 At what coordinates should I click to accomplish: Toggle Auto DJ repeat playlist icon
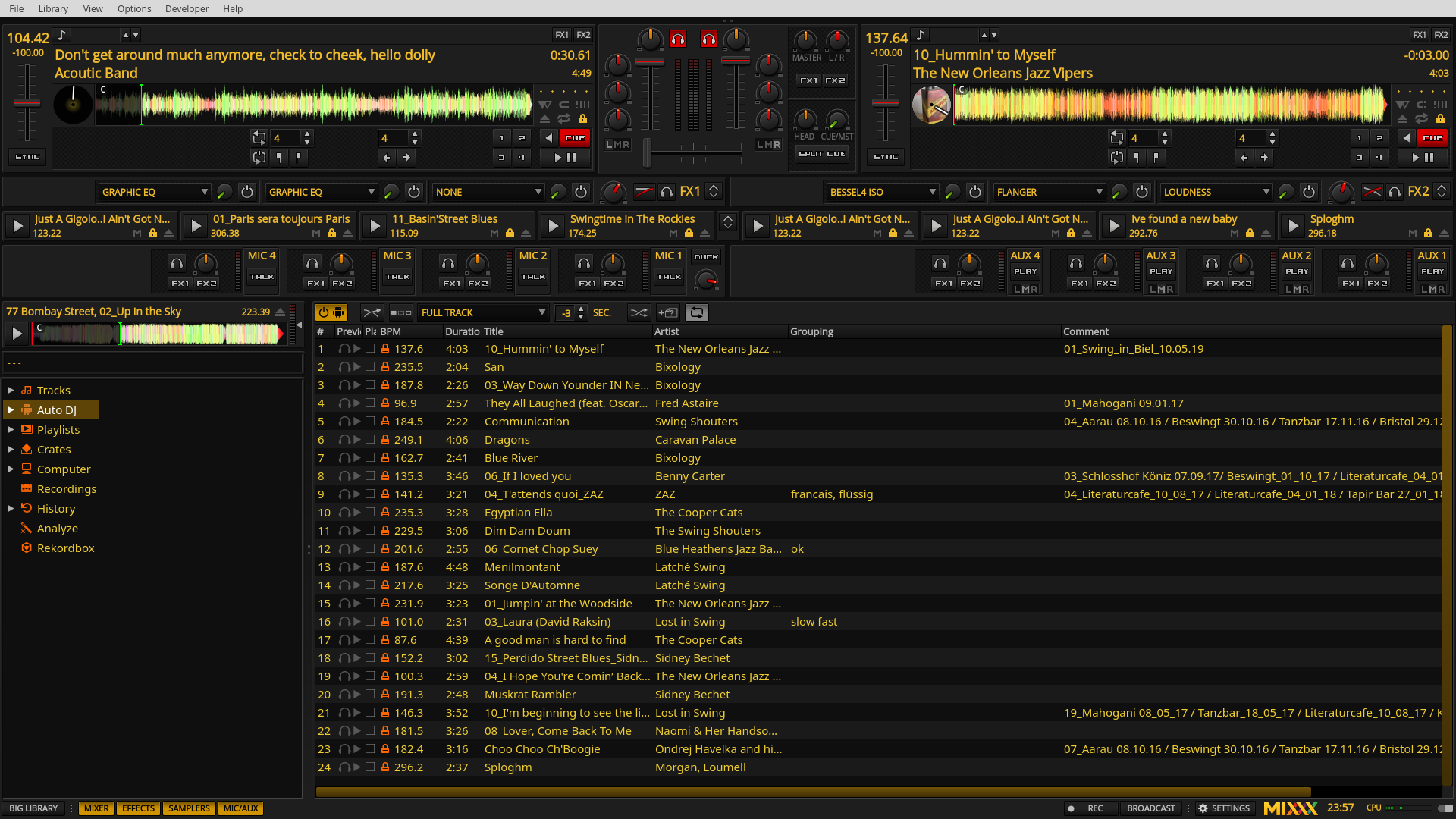pyautogui.click(x=697, y=312)
